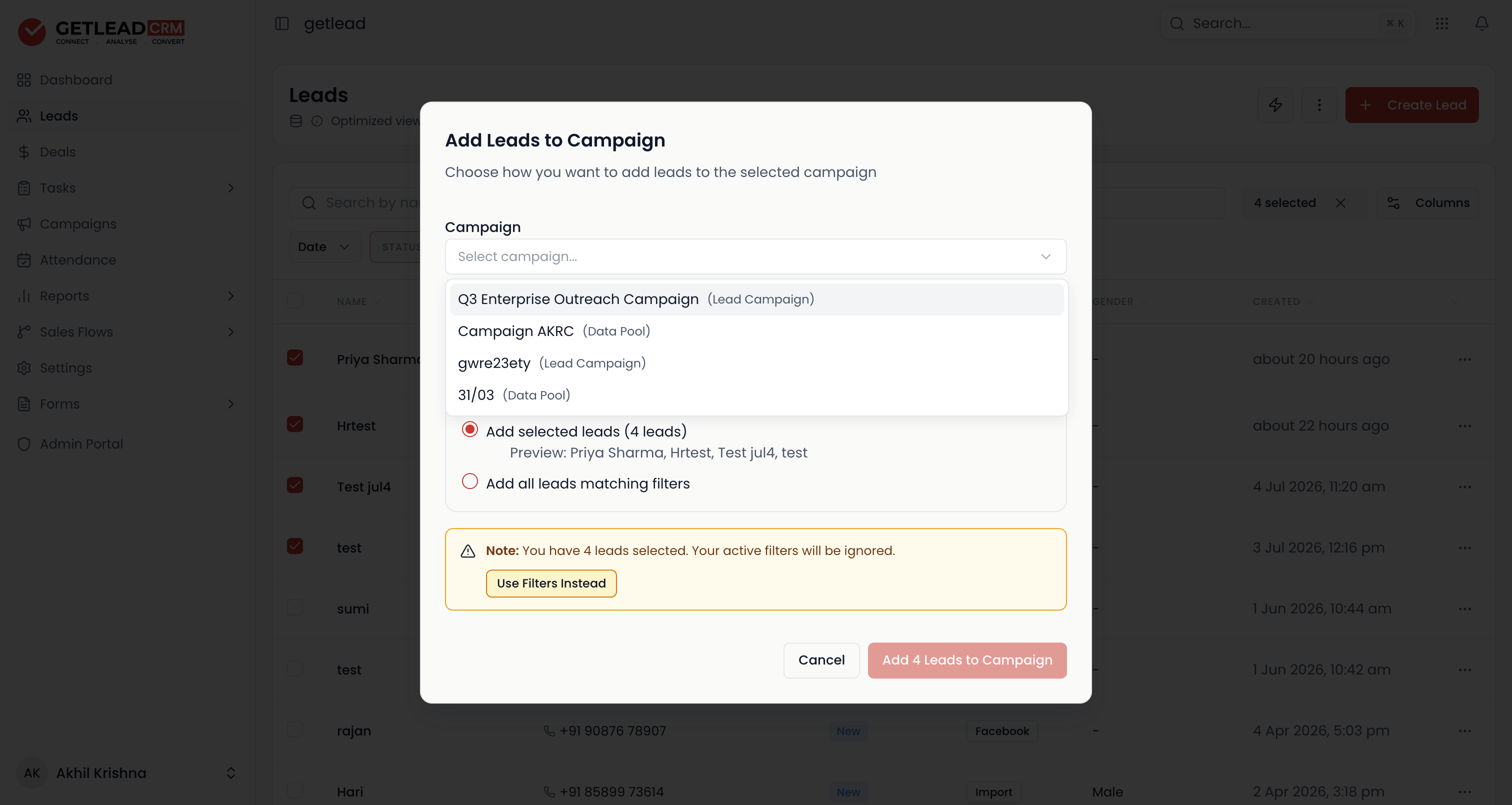Pick Q3 Enterprise Outreach Campaign option

click(x=756, y=299)
